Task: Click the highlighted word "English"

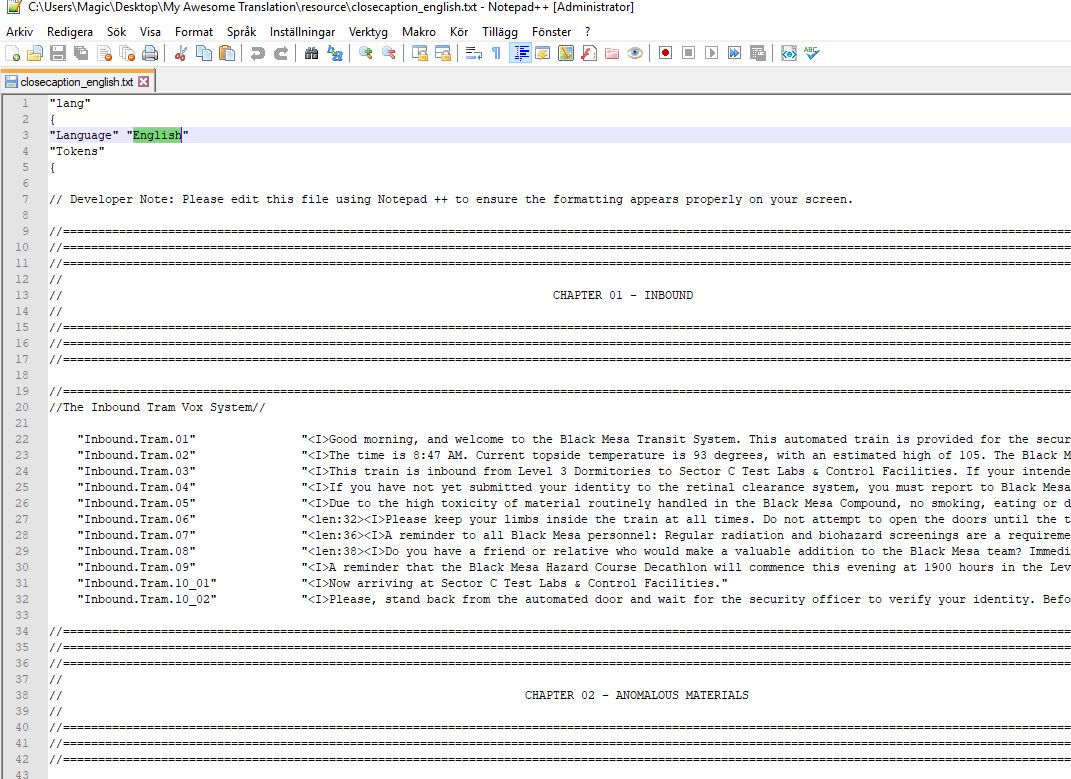Action: point(157,135)
